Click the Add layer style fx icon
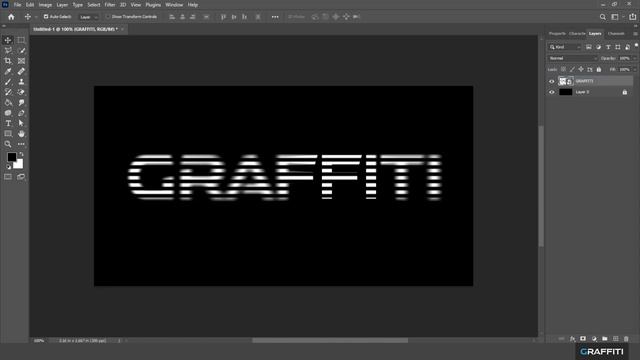Image resolution: width=640 pixels, height=360 pixels. (572, 339)
